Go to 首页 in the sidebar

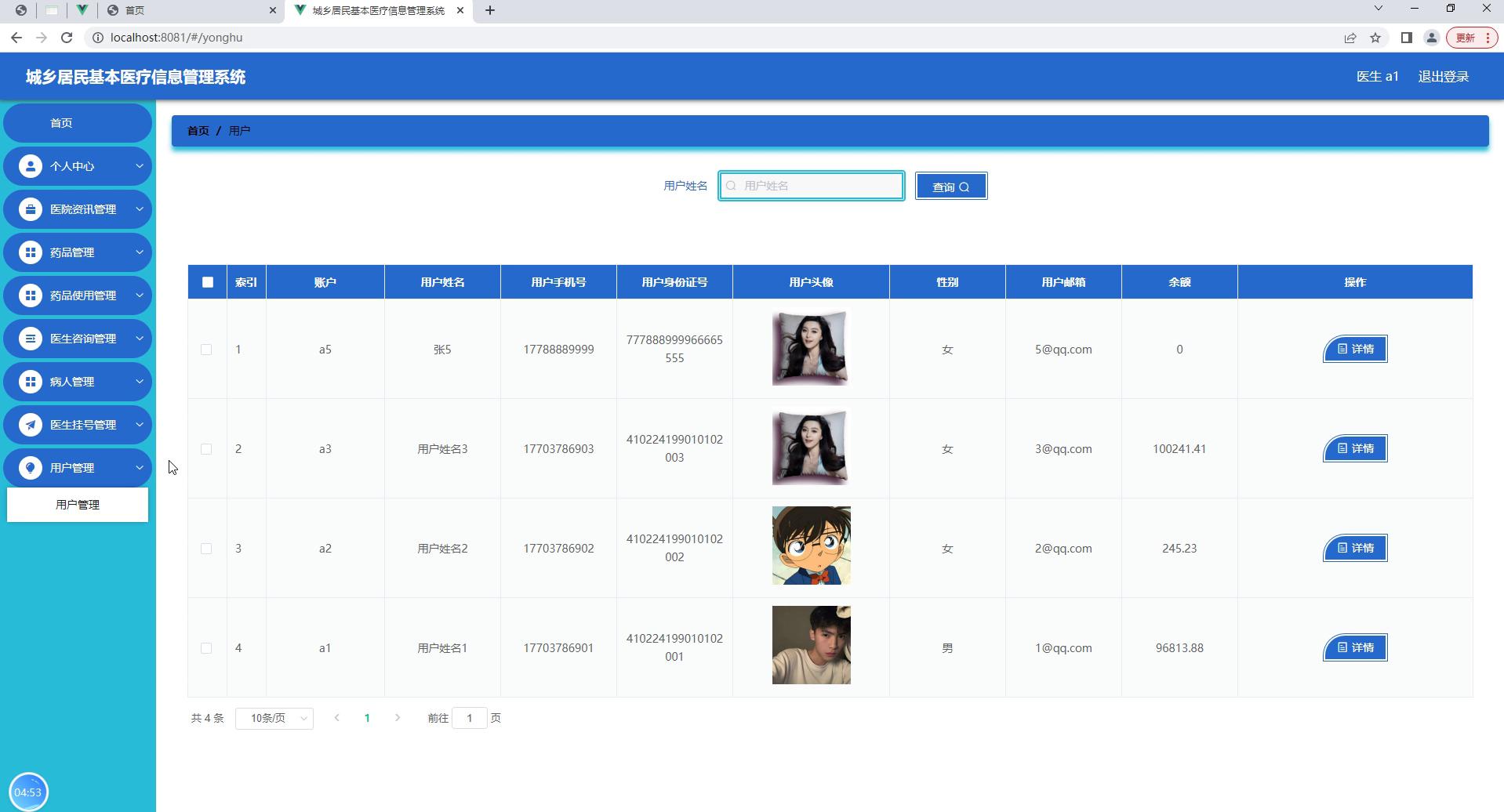click(78, 123)
